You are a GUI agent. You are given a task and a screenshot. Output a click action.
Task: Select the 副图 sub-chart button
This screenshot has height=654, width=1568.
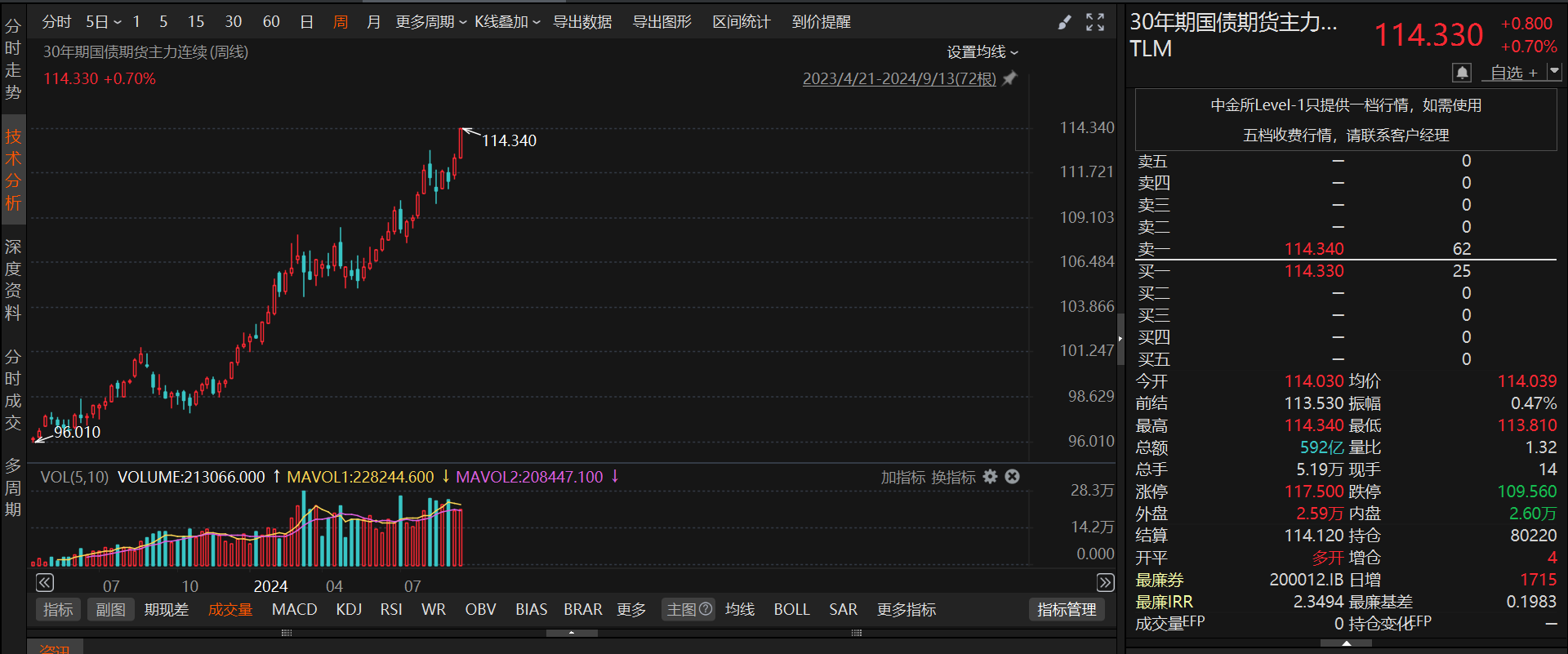coord(111,610)
